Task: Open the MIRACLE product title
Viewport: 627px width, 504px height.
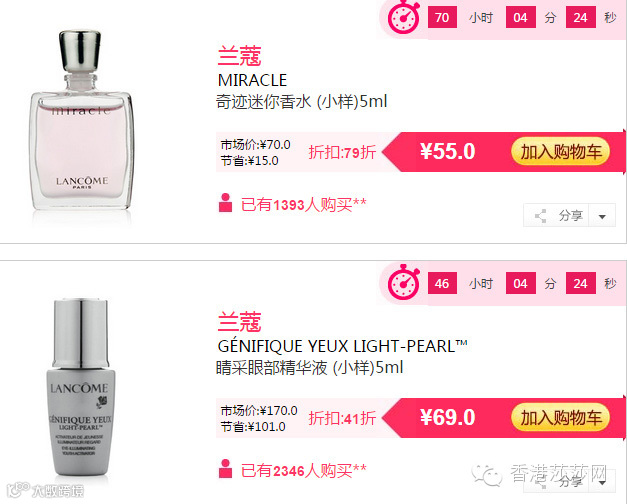Action: coord(252,80)
